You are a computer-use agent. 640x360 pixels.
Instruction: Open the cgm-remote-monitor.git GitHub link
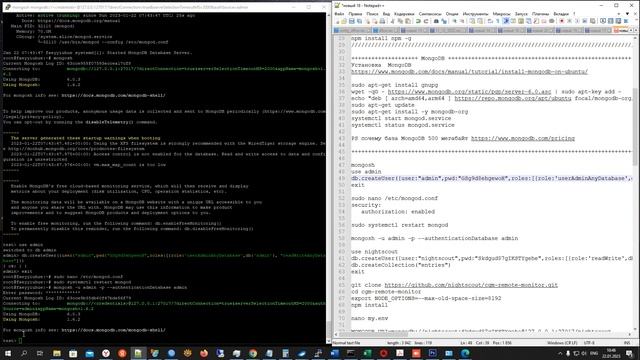pyautogui.click(x=471, y=285)
